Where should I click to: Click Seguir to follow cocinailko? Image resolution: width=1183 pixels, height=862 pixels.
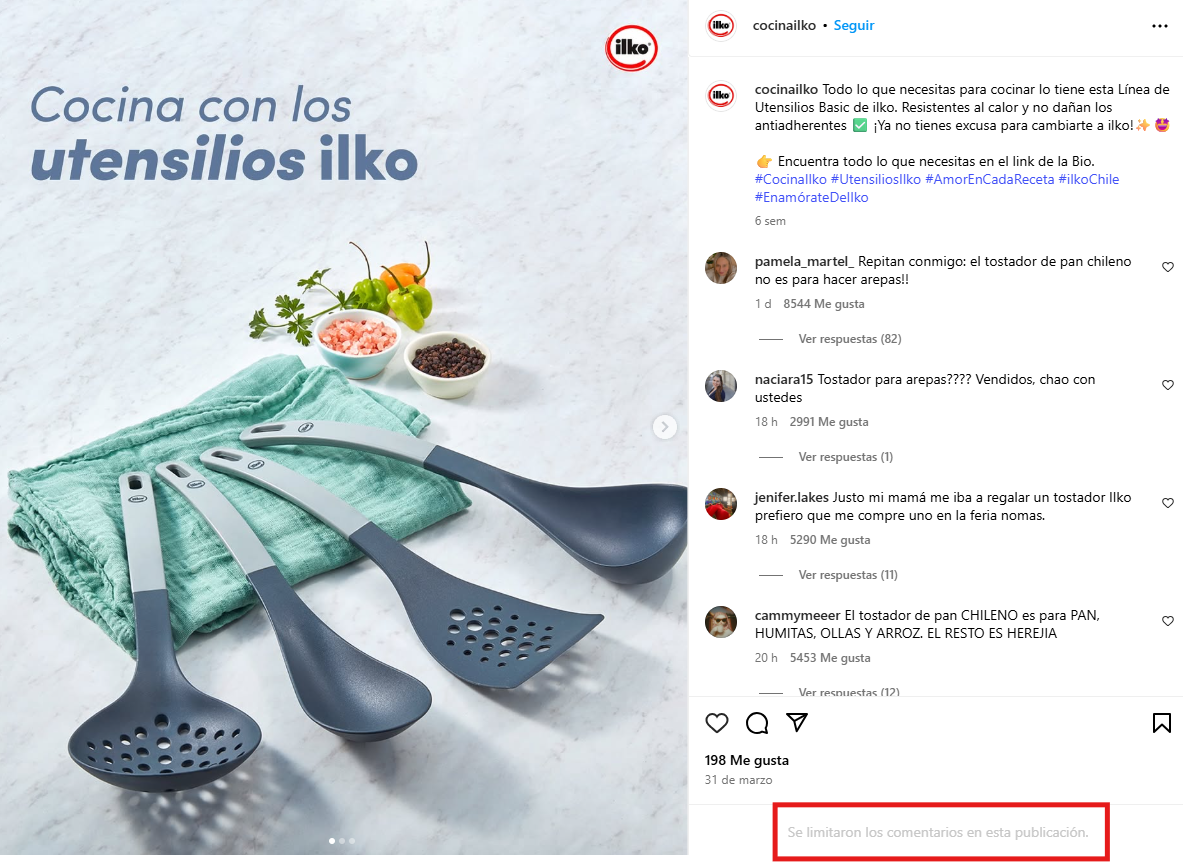(x=853, y=26)
